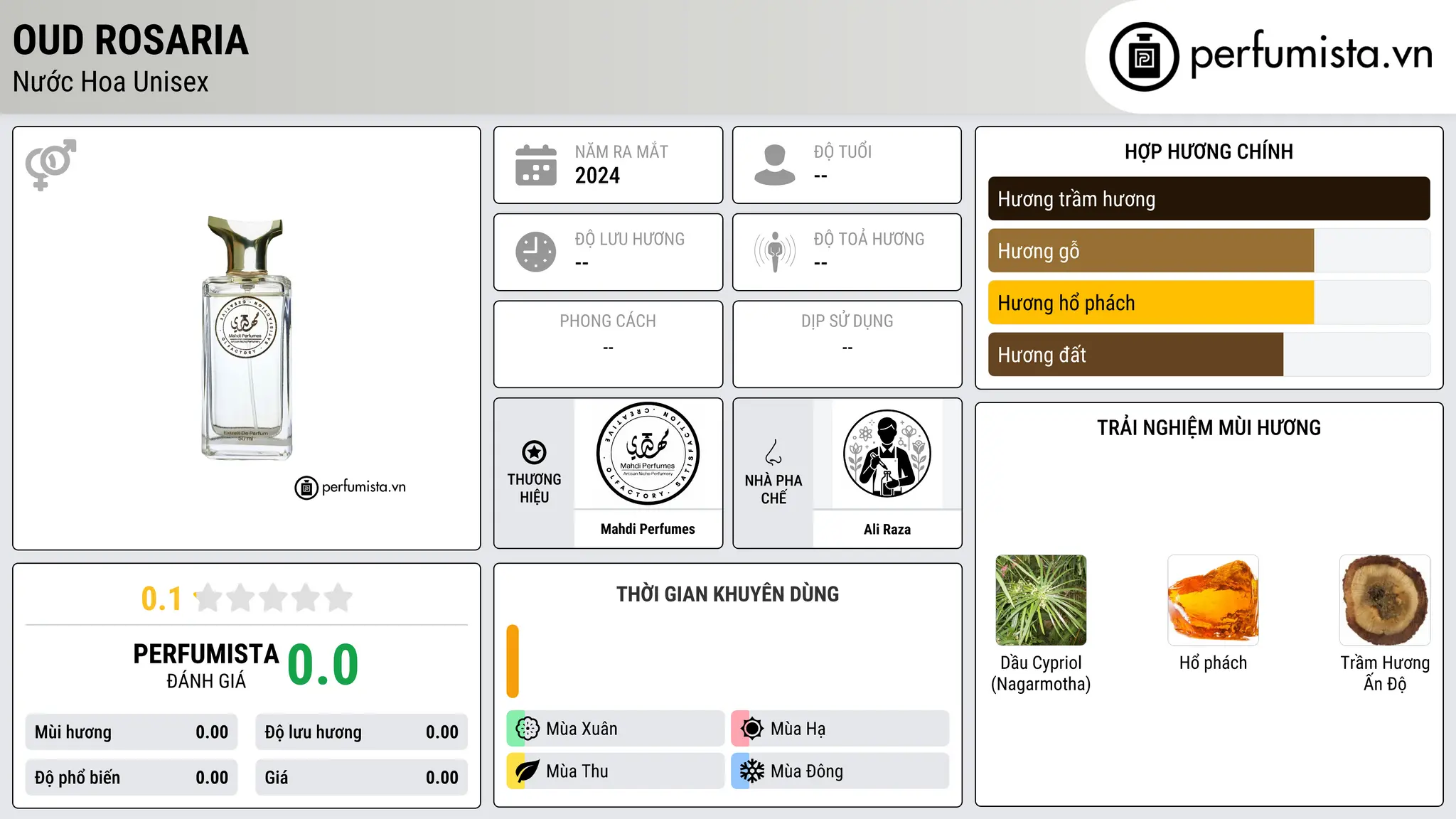Viewport: 1456px width, 819px height.
Task: Click the unisex gender symbol icon
Action: 50,164
